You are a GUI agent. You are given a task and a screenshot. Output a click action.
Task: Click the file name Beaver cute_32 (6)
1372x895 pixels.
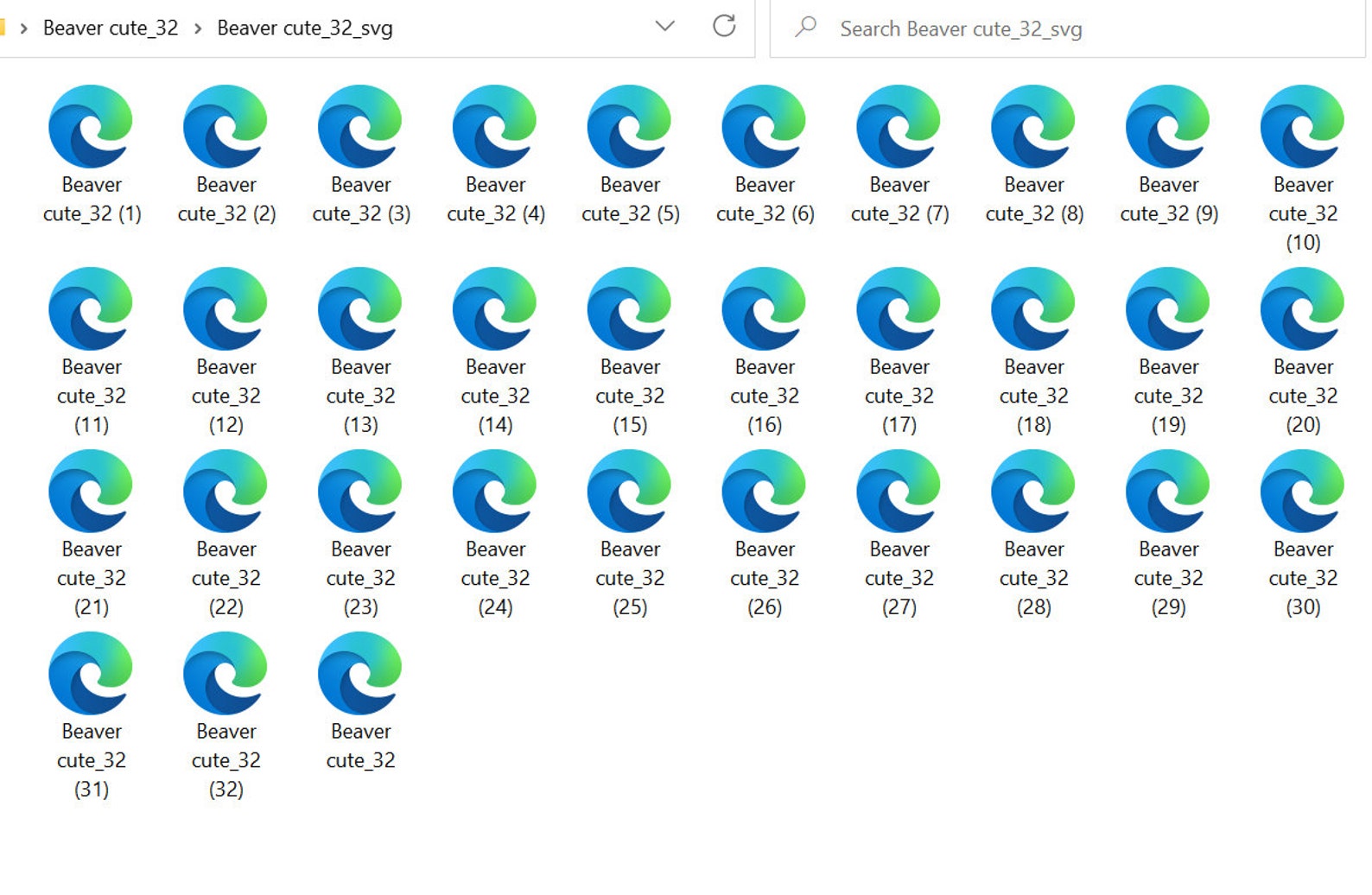pyautogui.click(x=765, y=199)
